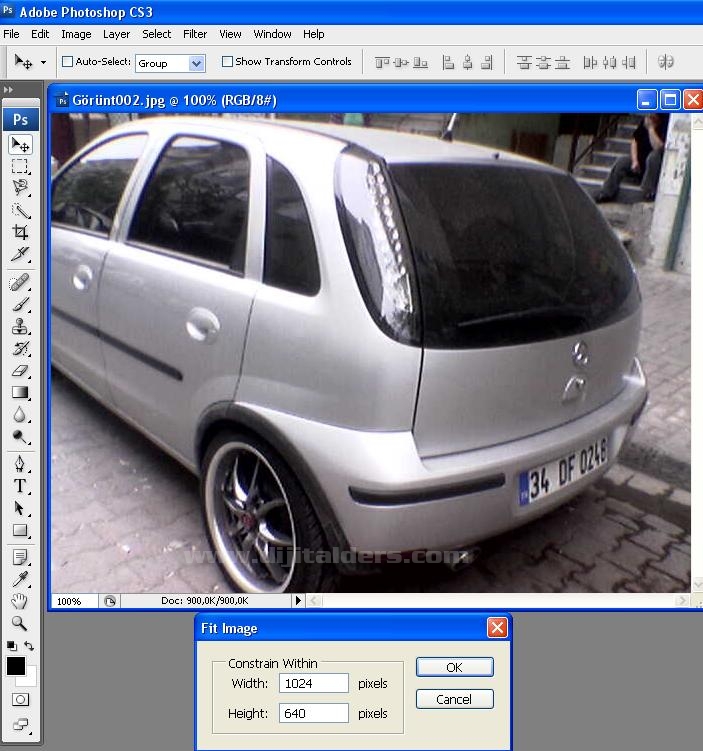Toggle Quick Mask mode

tap(20, 700)
